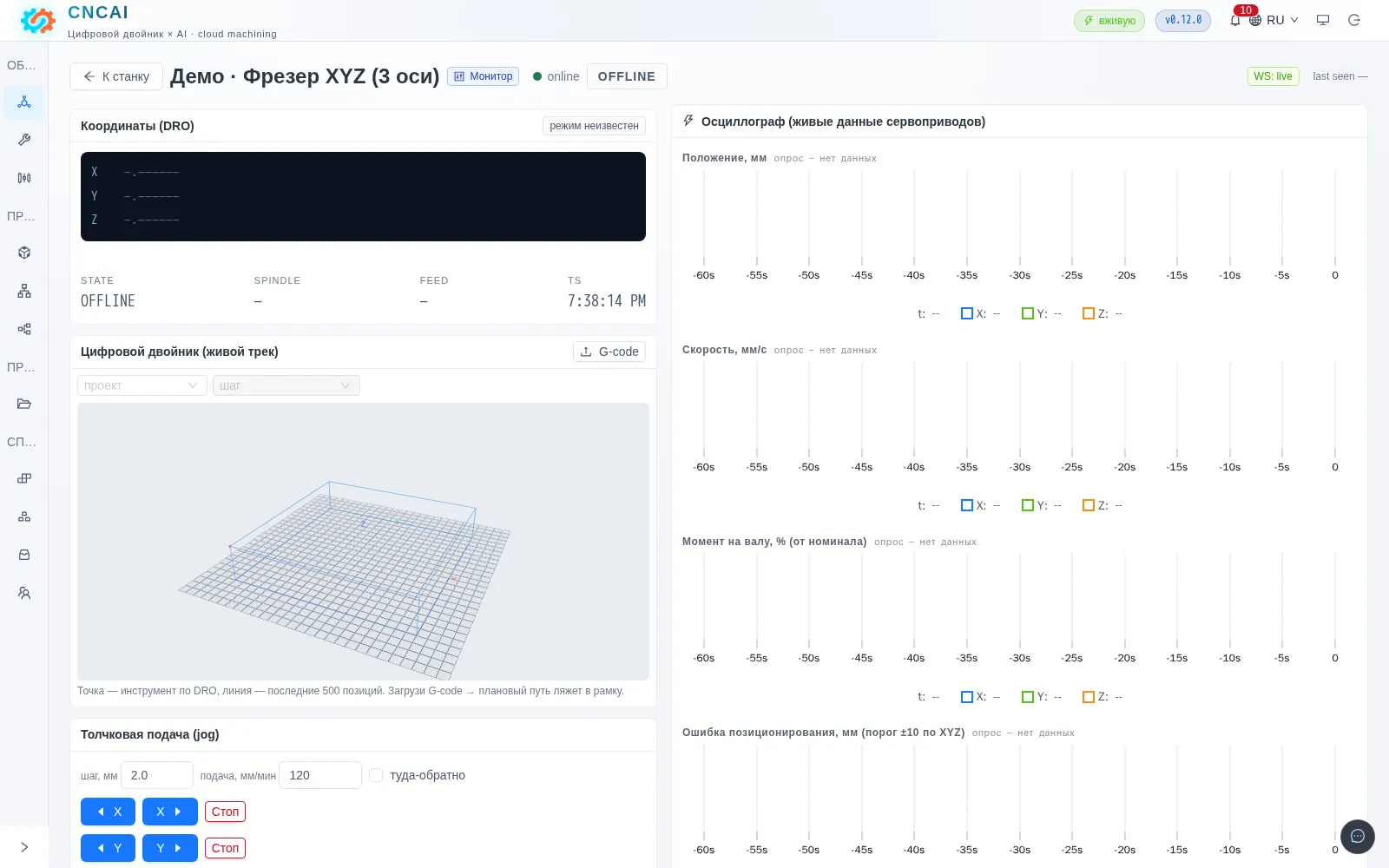This screenshot has width=1389, height=868.
Task: Open the wrench tool sidebar icon
Action: 24,140
